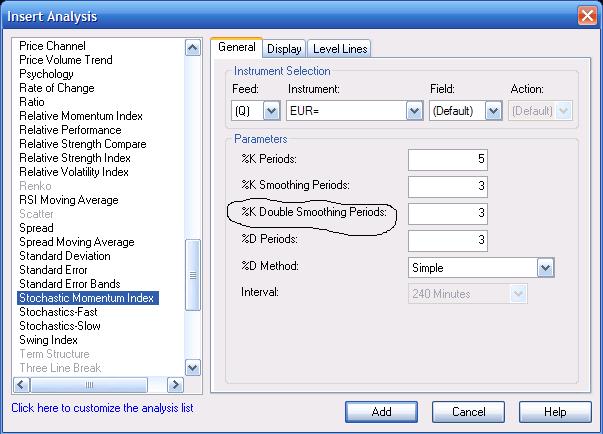
Task: Click the vertical scrollbar thumb
Action: pos(193,275)
